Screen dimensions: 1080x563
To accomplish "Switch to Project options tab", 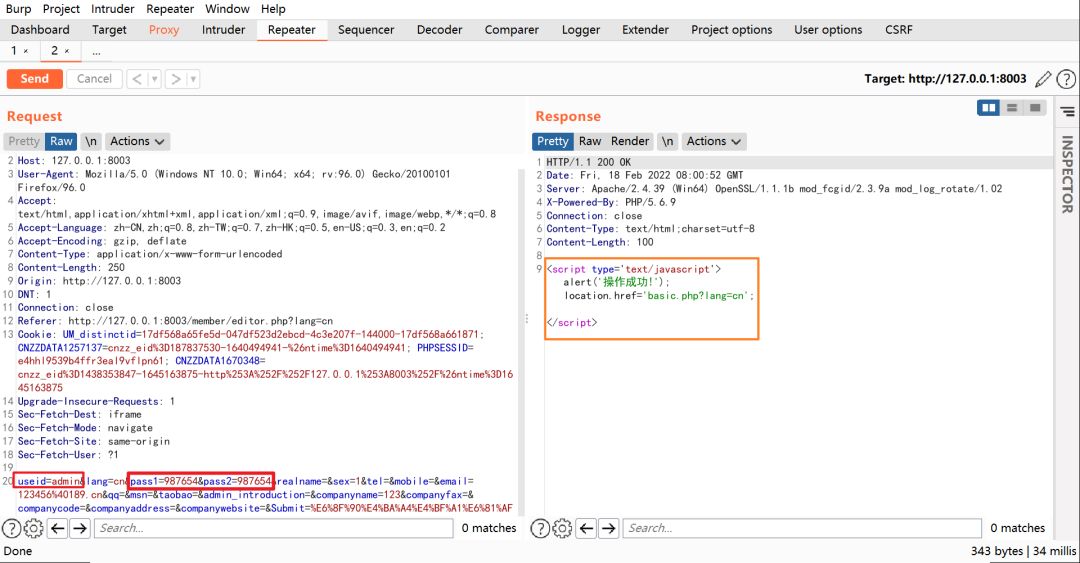I will 731,30.
